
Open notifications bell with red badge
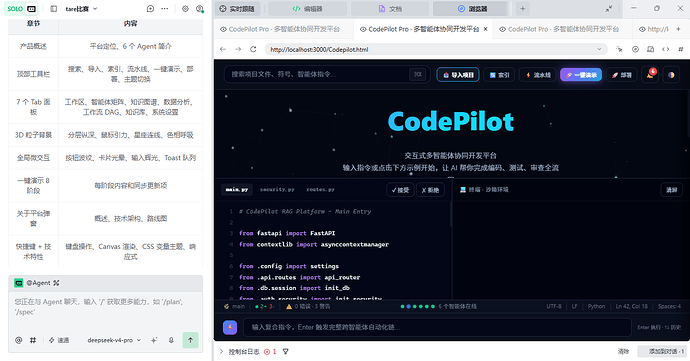(650, 74)
